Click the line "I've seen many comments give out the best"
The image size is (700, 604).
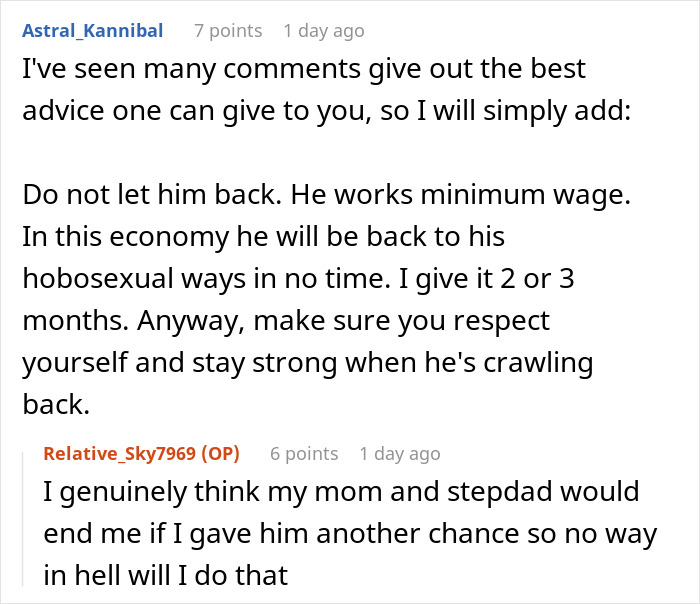coord(303,71)
